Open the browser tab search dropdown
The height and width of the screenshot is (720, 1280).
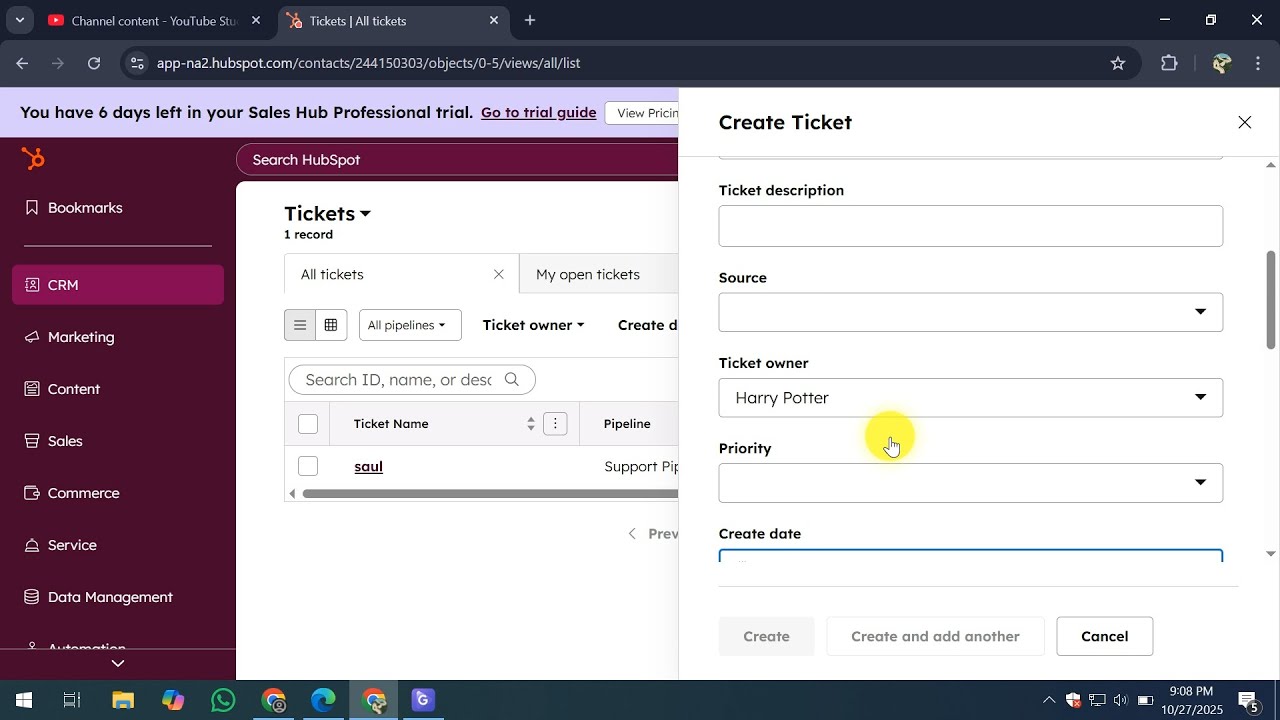pos(19,20)
